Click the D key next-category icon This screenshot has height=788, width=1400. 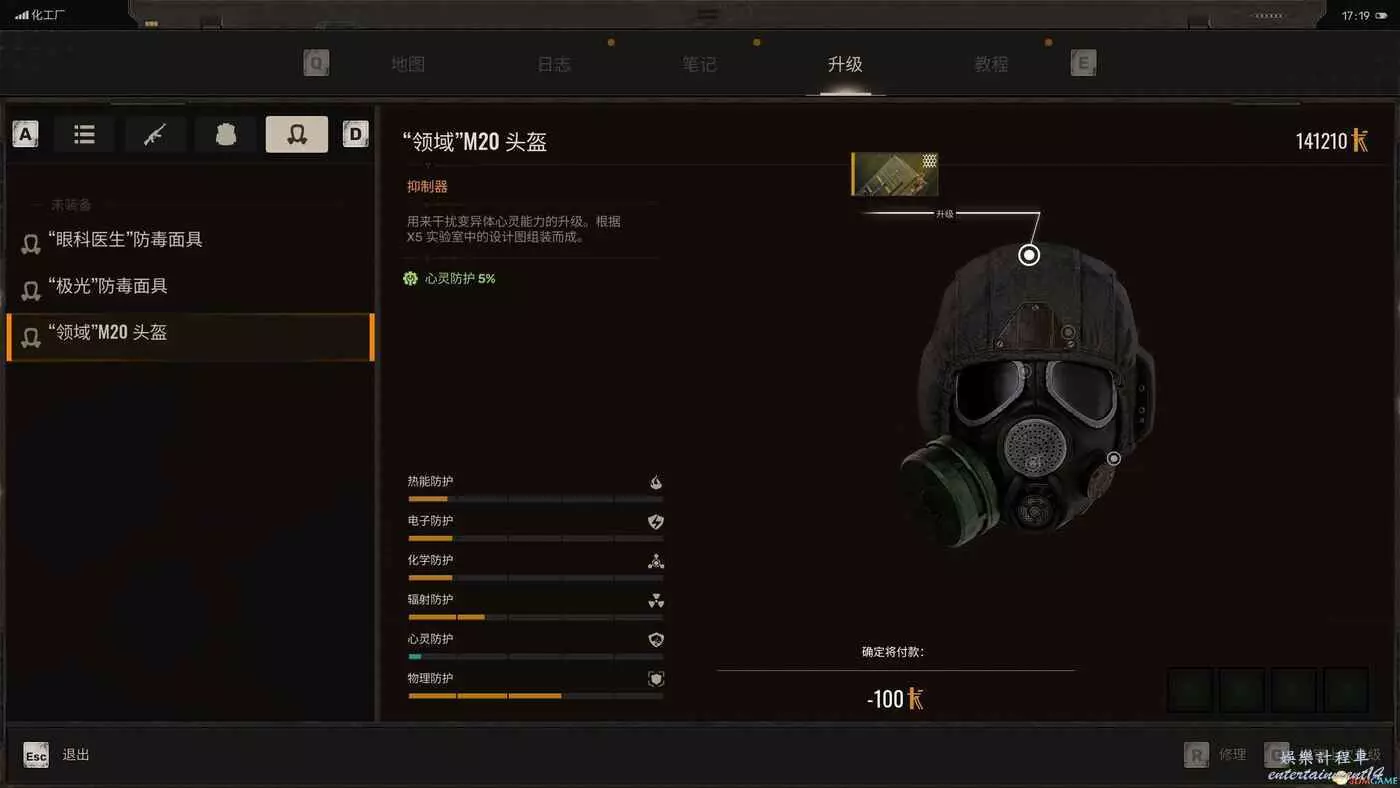pos(355,134)
